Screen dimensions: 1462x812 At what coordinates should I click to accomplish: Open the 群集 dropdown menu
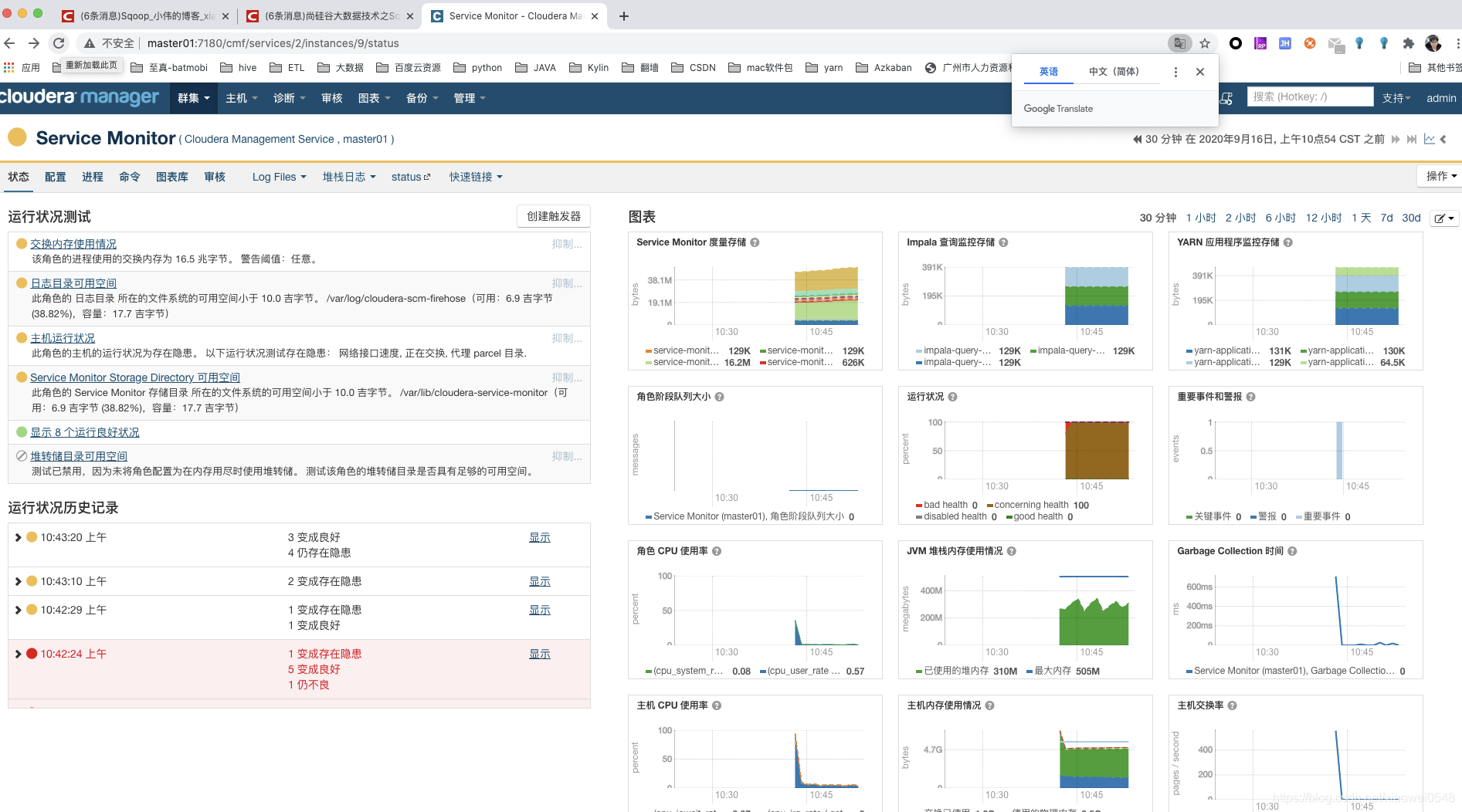tap(194, 98)
